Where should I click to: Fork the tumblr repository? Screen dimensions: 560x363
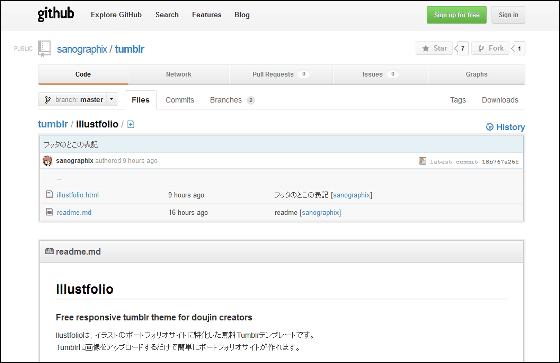(x=490, y=48)
